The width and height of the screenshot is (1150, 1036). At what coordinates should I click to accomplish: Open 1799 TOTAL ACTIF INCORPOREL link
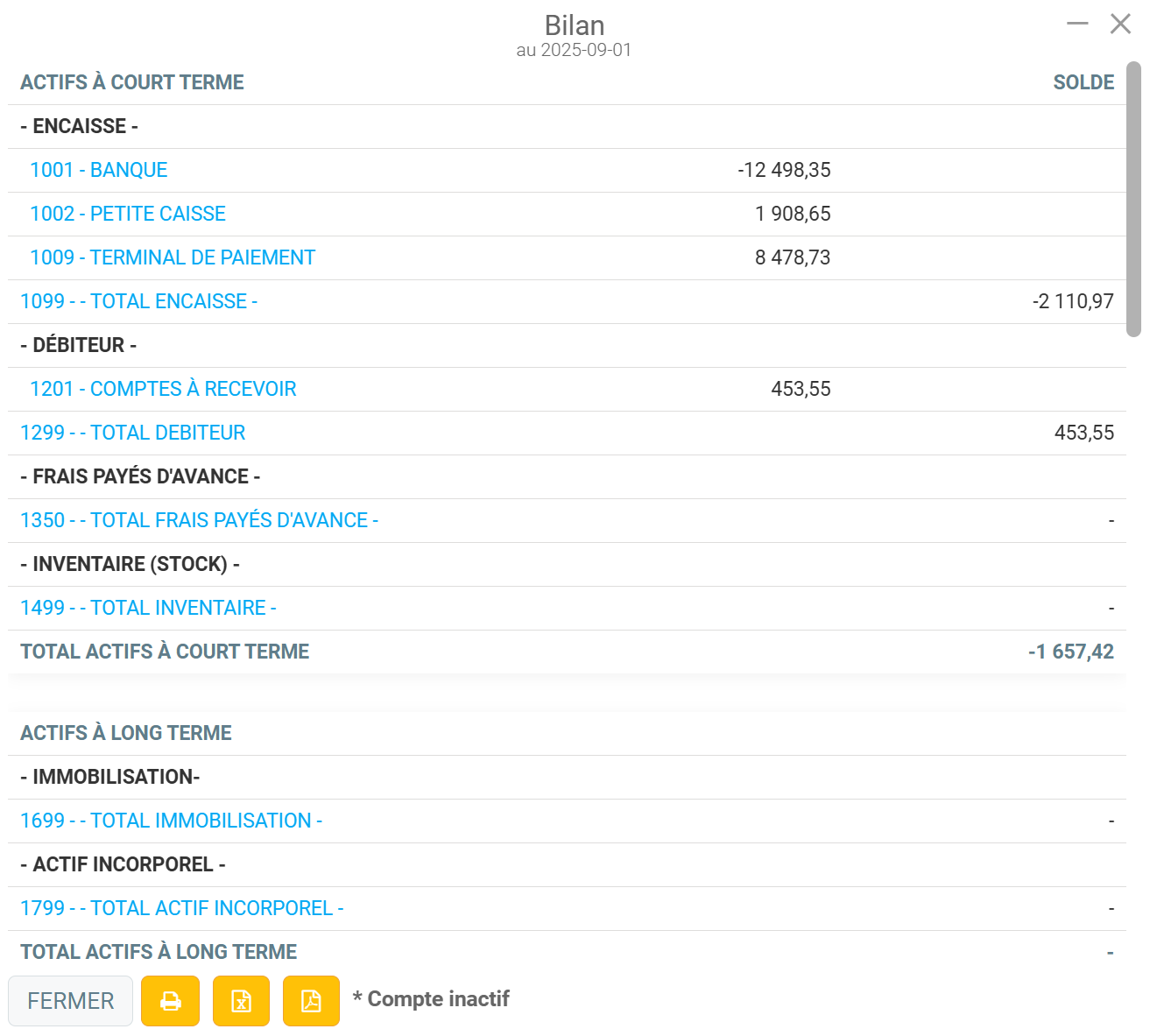tap(182, 908)
